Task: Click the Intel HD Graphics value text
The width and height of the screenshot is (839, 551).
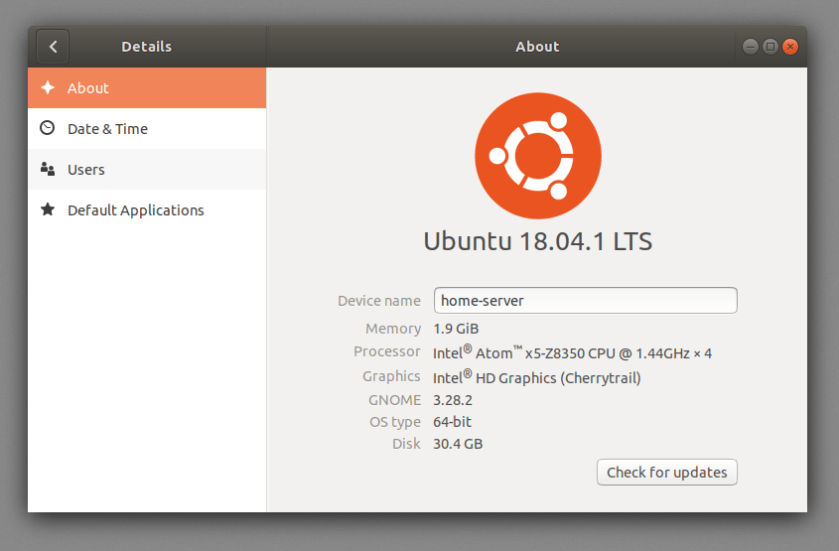Action: 537,377
